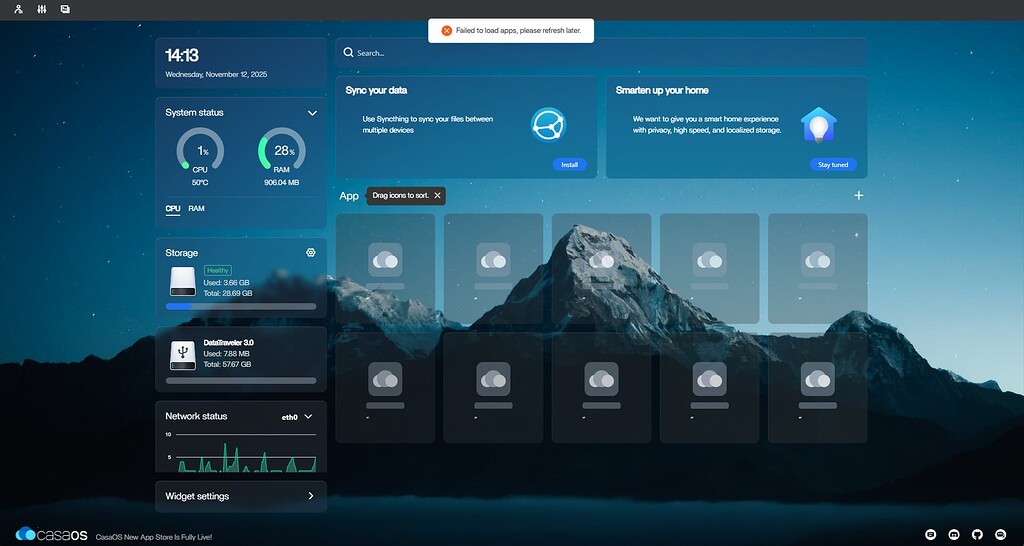The width and height of the screenshot is (1024, 546).
Task: Click the plus icon to add app
Action: [x=858, y=195]
